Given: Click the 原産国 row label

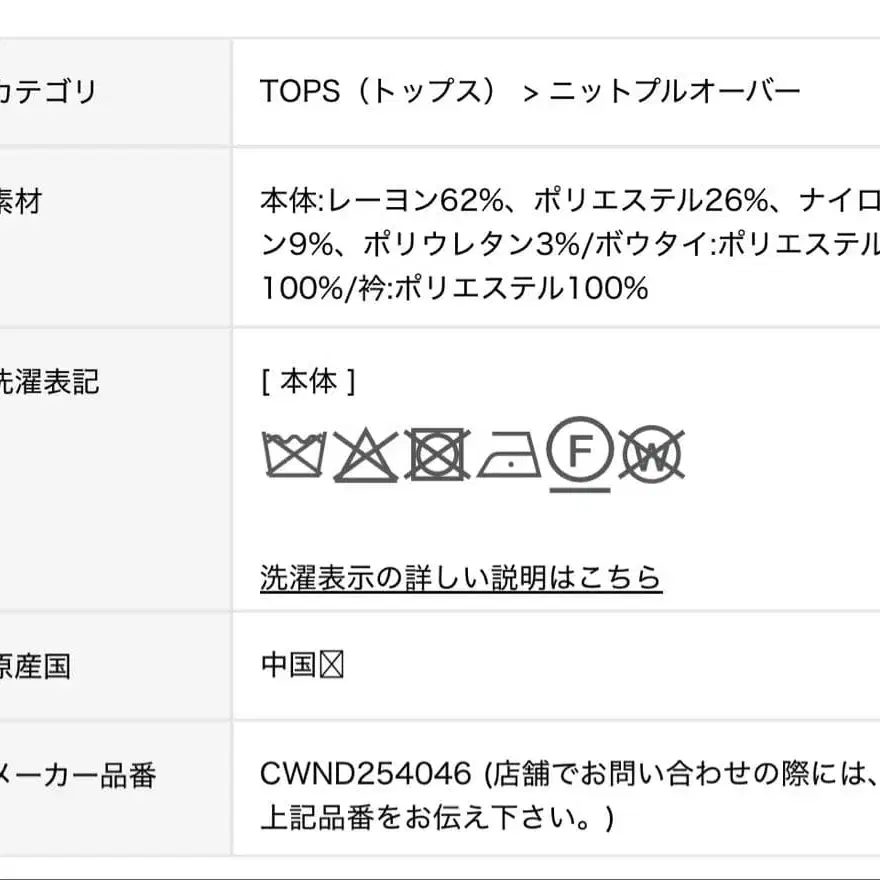Looking at the screenshot, I should coord(36,666).
